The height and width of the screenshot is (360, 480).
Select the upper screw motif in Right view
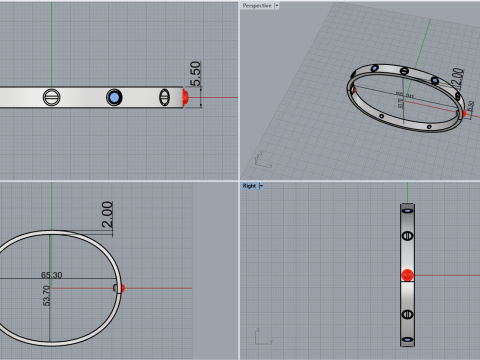[x=407, y=236]
